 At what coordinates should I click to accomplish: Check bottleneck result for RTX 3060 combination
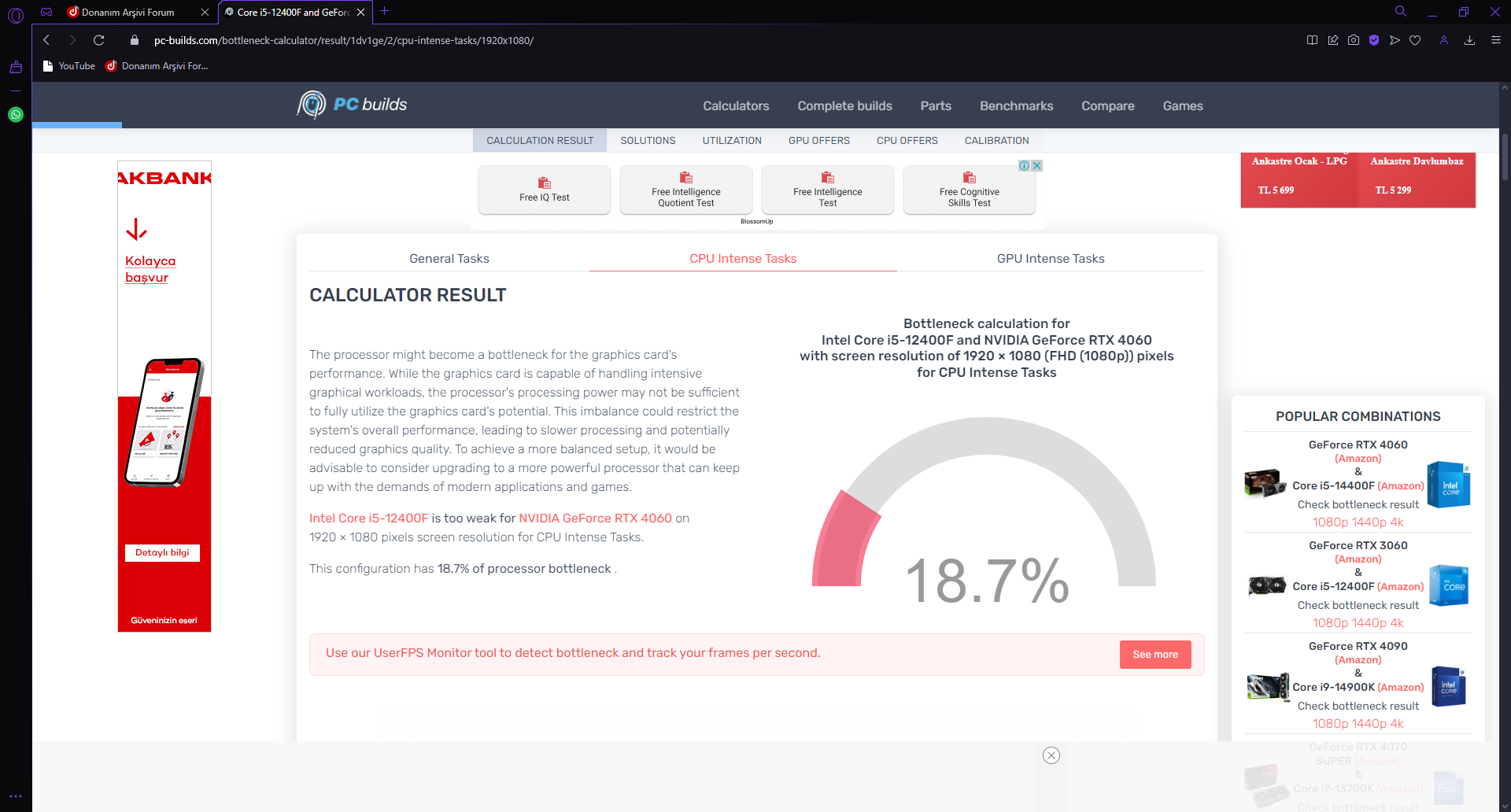coord(1358,605)
